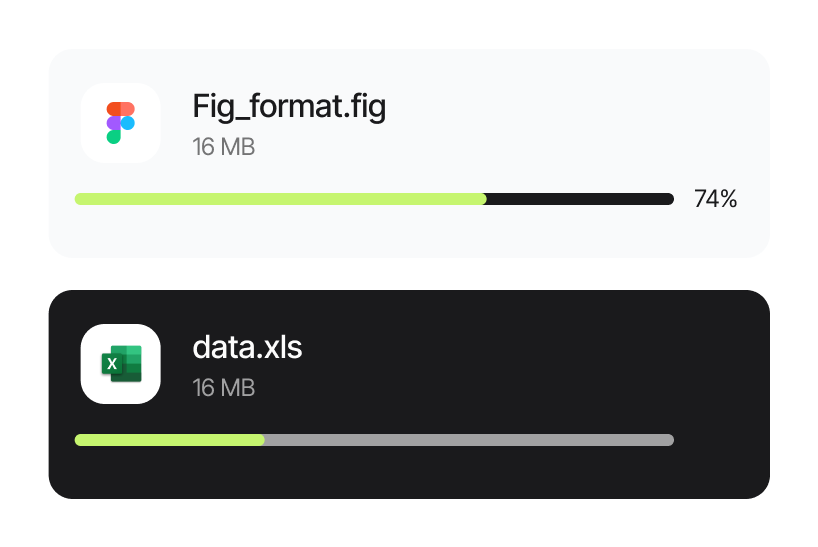The height and width of the screenshot is (547, 818).
Task: Click the Figma file icon
Action: click(x=120, y=122)
